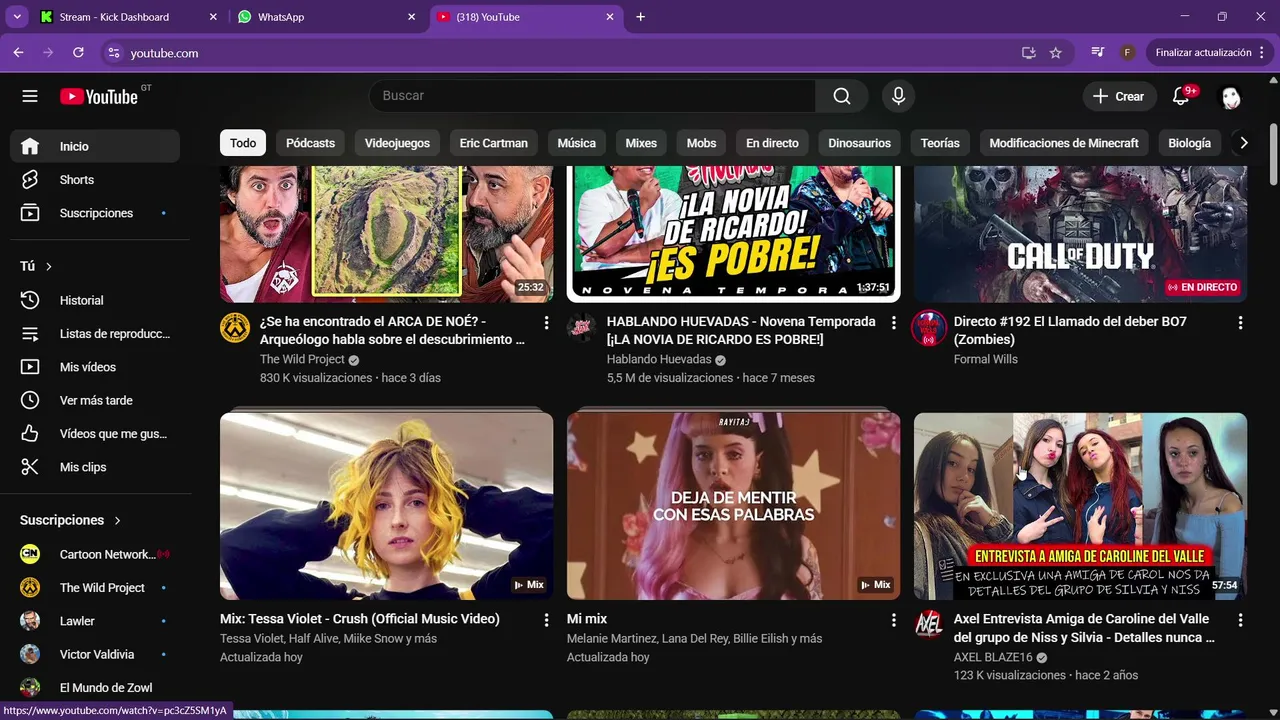Expand the Tú section chevron

pyautogui.click(x=49, y=266)
